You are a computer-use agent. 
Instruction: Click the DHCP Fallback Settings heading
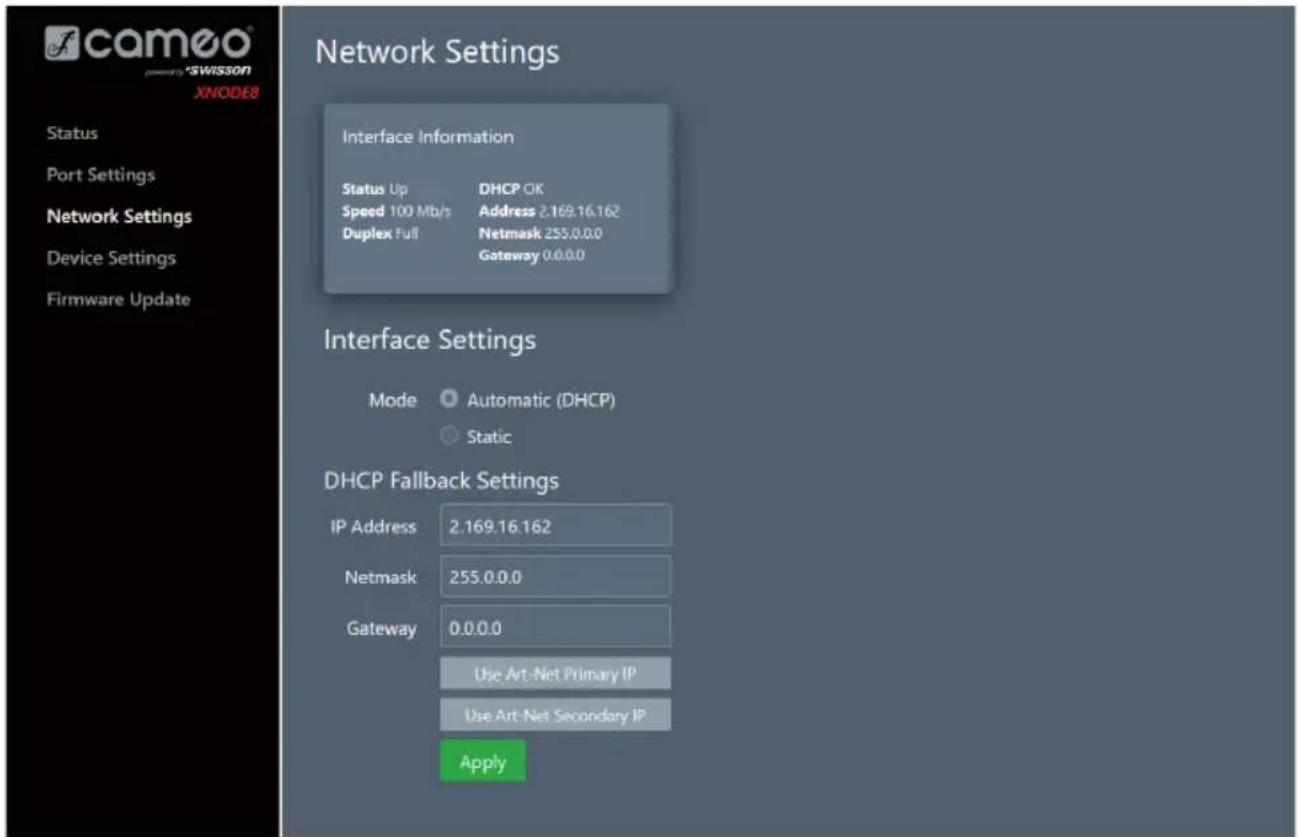pos(441,481)
